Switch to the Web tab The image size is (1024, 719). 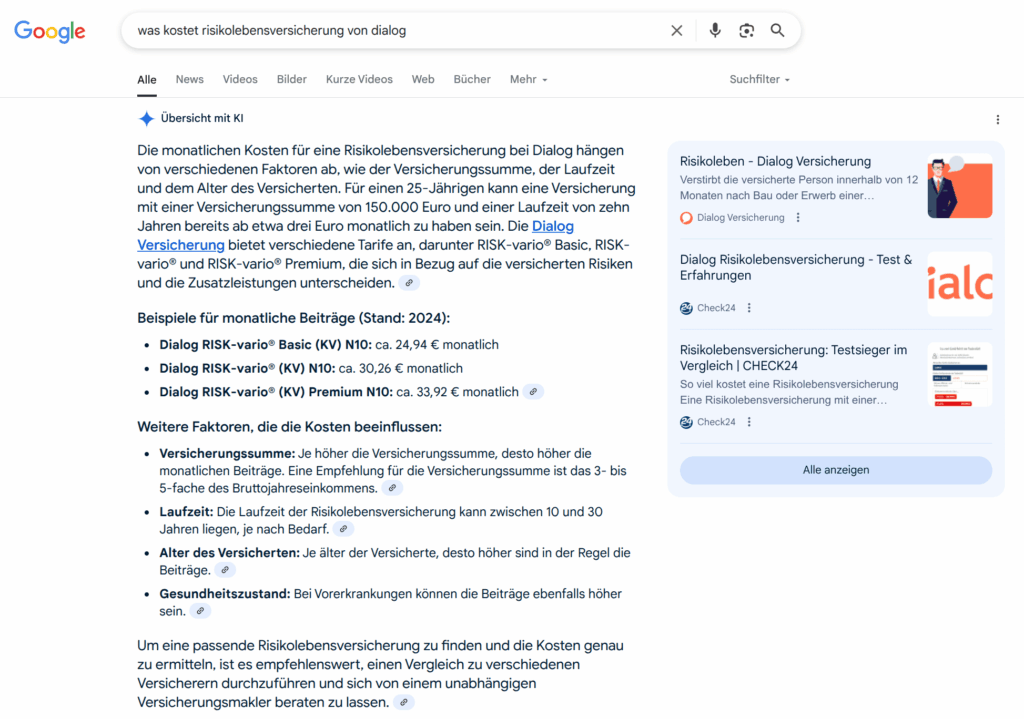click(x=423, y=79)
